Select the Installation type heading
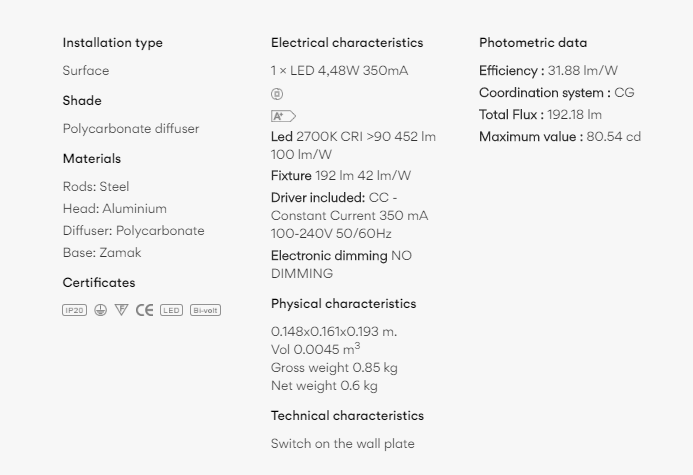693x475 pixels. tap(113, 43)
